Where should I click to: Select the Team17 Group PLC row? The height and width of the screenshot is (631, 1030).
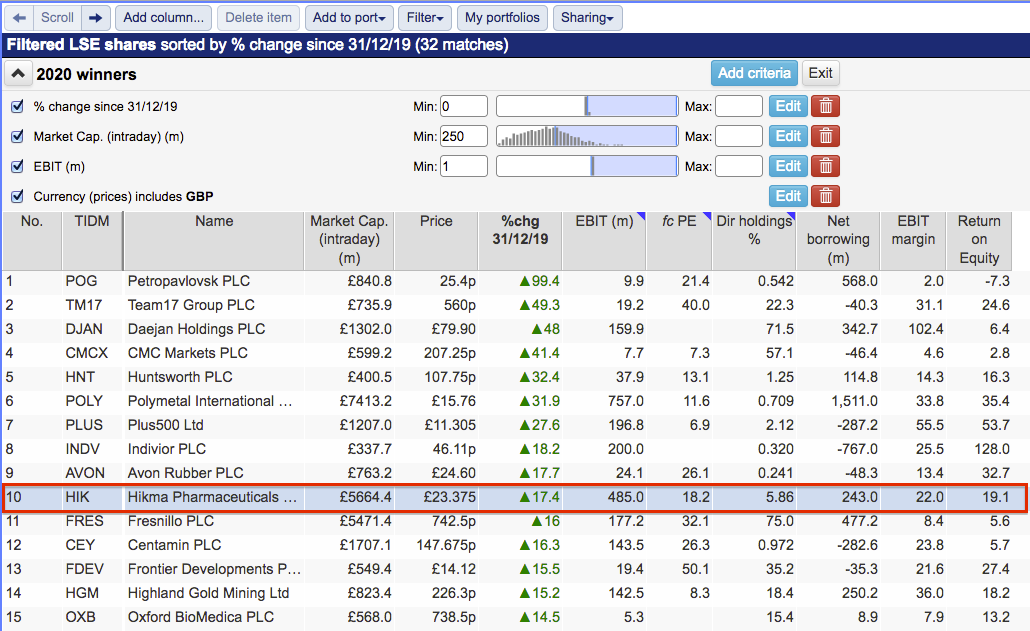pos(507,305)
